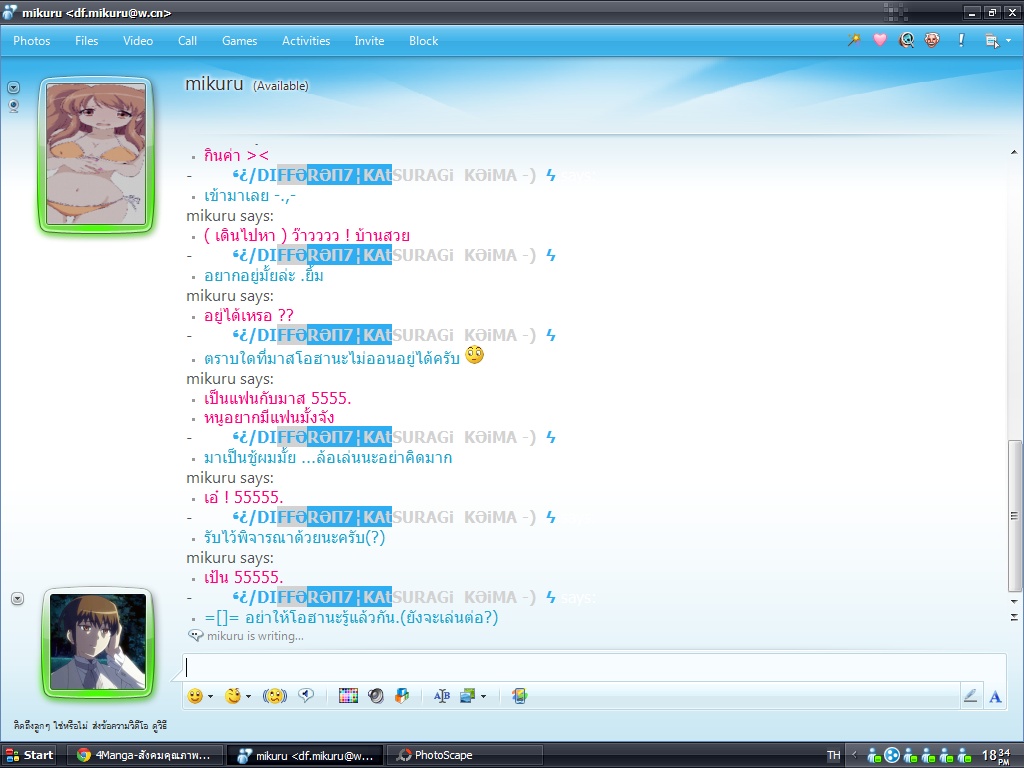This screenshot has width=1024, height=768.
Task: Expand the background image dropdown arrow
Action: click(x=483, y=697)
